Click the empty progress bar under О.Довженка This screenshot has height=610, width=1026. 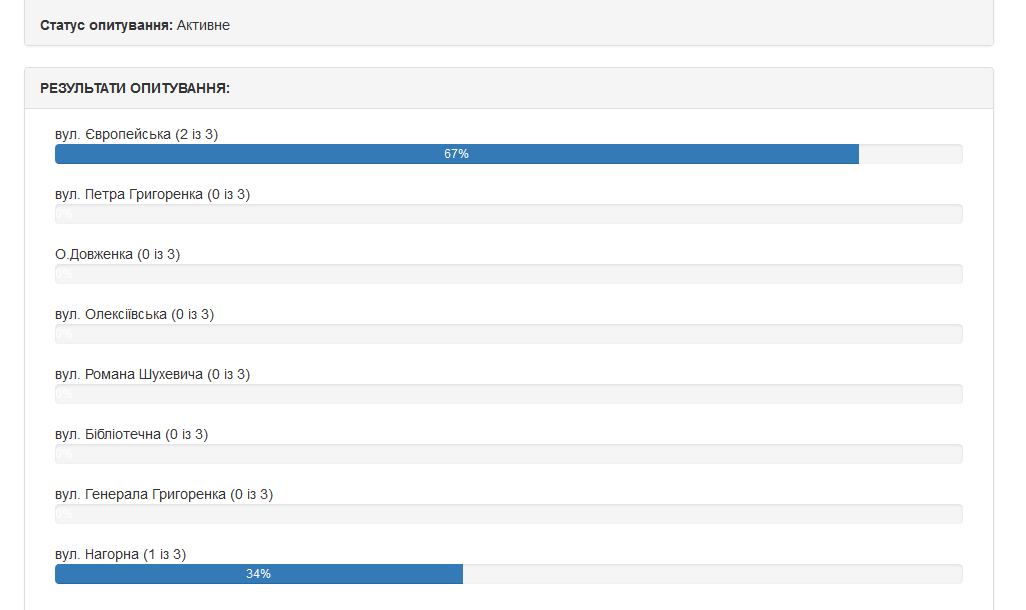(x=508, y=274)
